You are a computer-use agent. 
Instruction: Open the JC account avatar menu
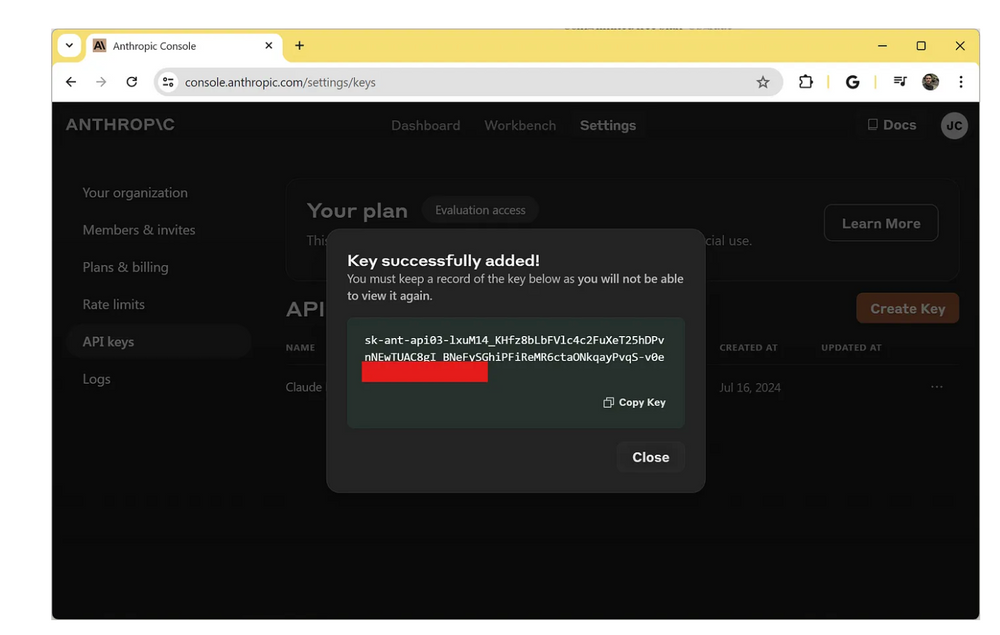point(954,126)
